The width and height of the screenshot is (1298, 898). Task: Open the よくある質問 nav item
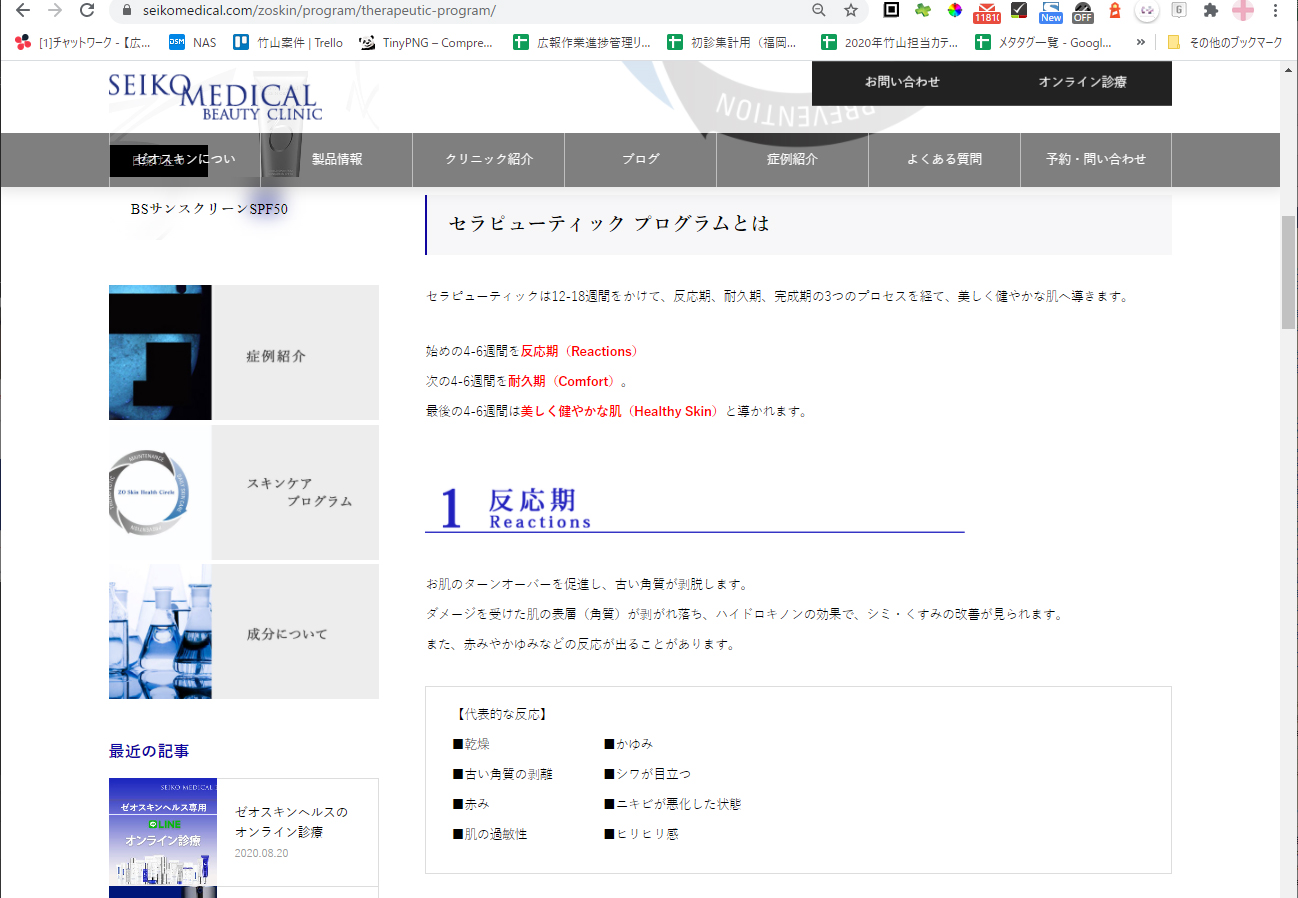click(945, 160)
